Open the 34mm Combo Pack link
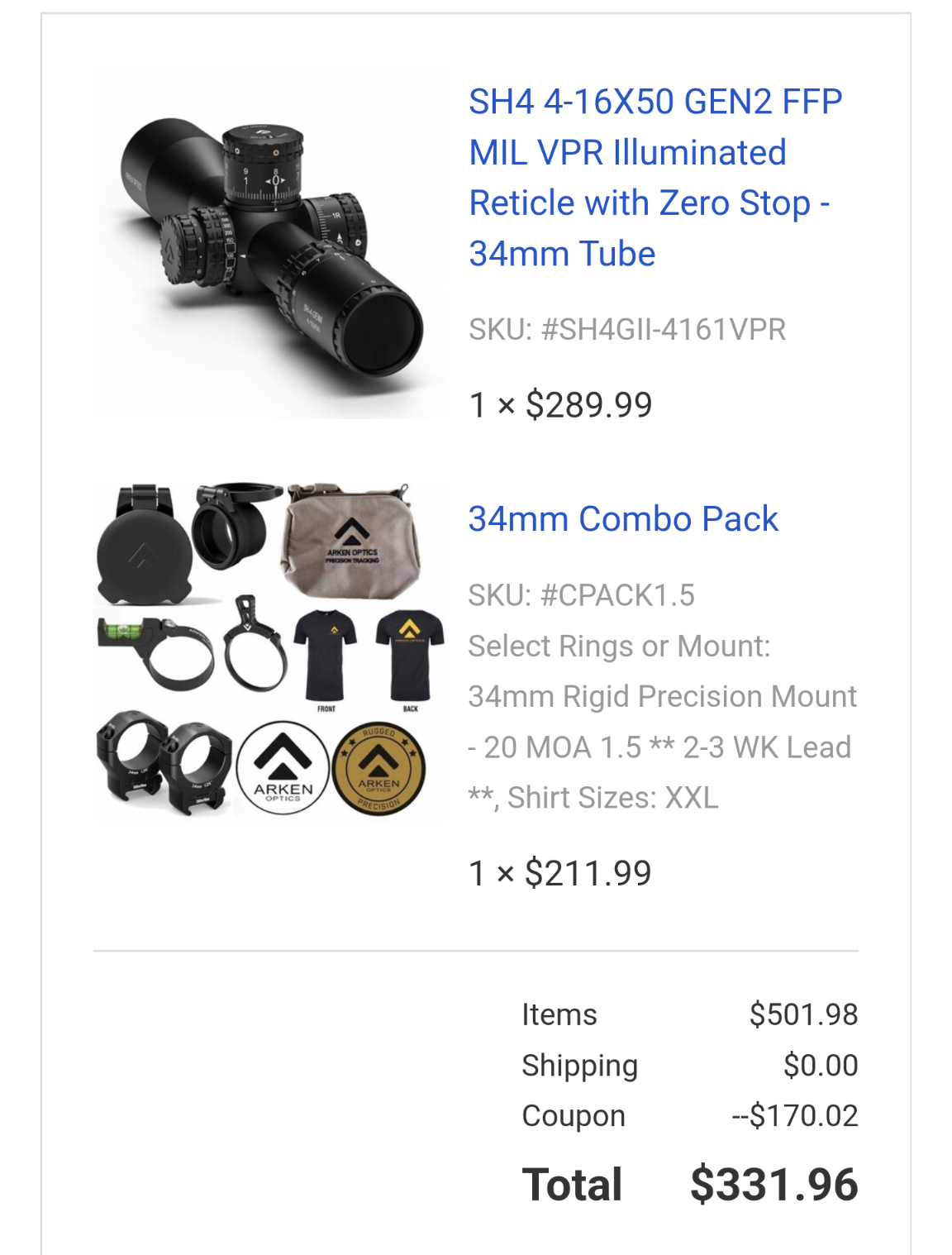 click(x=623, y=519)
